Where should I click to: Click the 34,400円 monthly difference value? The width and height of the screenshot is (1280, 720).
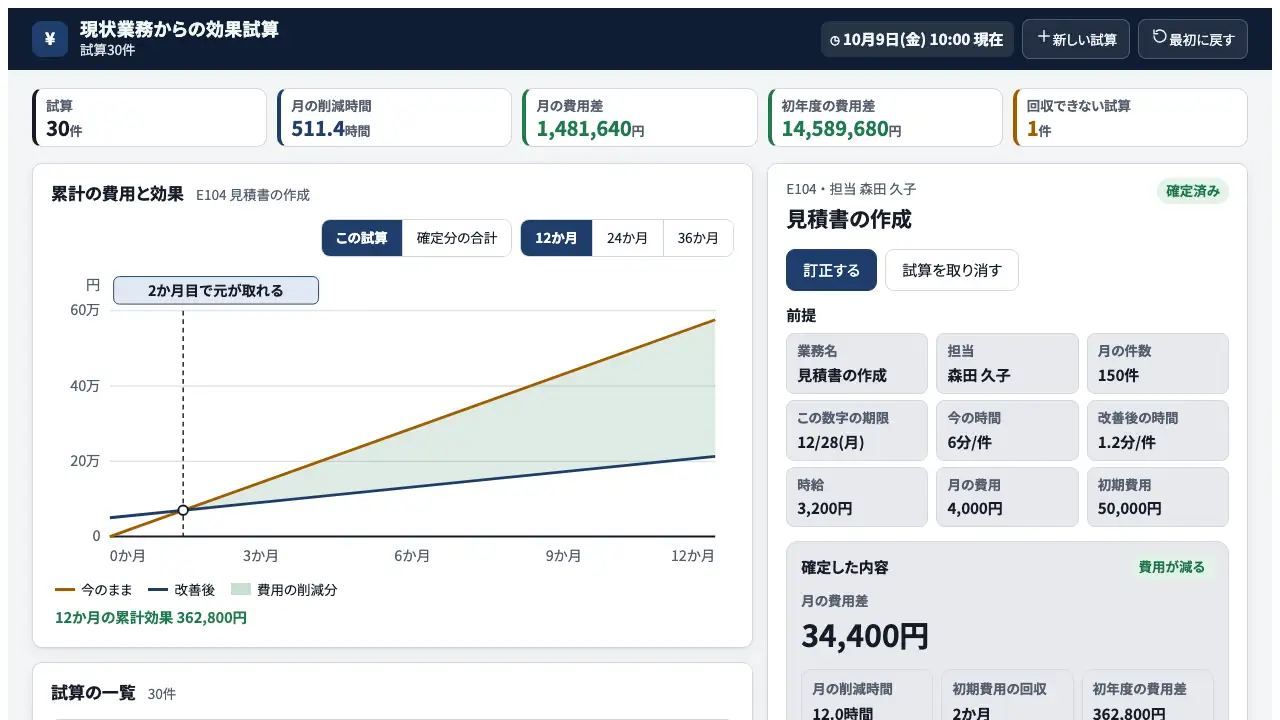tap(865, 636)
